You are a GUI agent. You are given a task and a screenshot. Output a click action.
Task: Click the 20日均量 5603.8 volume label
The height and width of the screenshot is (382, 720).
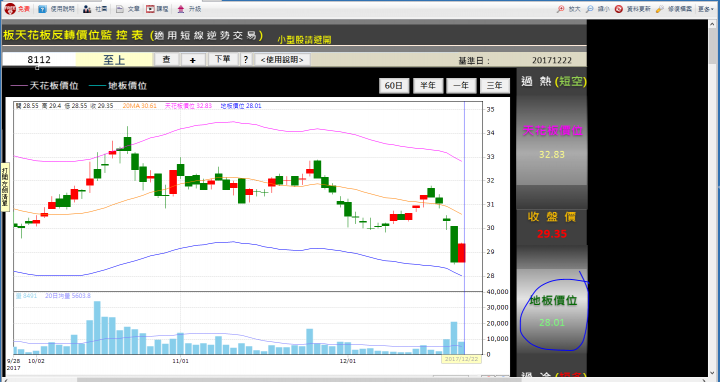point(68,296)
